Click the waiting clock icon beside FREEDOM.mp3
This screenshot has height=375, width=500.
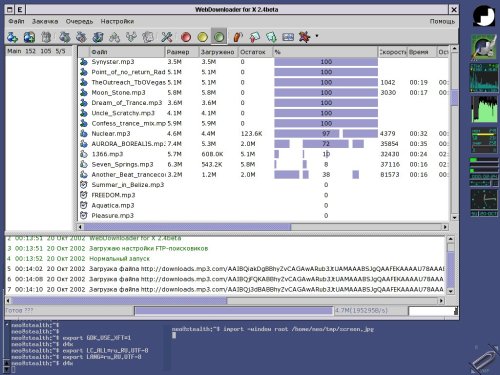click(84, 195)
